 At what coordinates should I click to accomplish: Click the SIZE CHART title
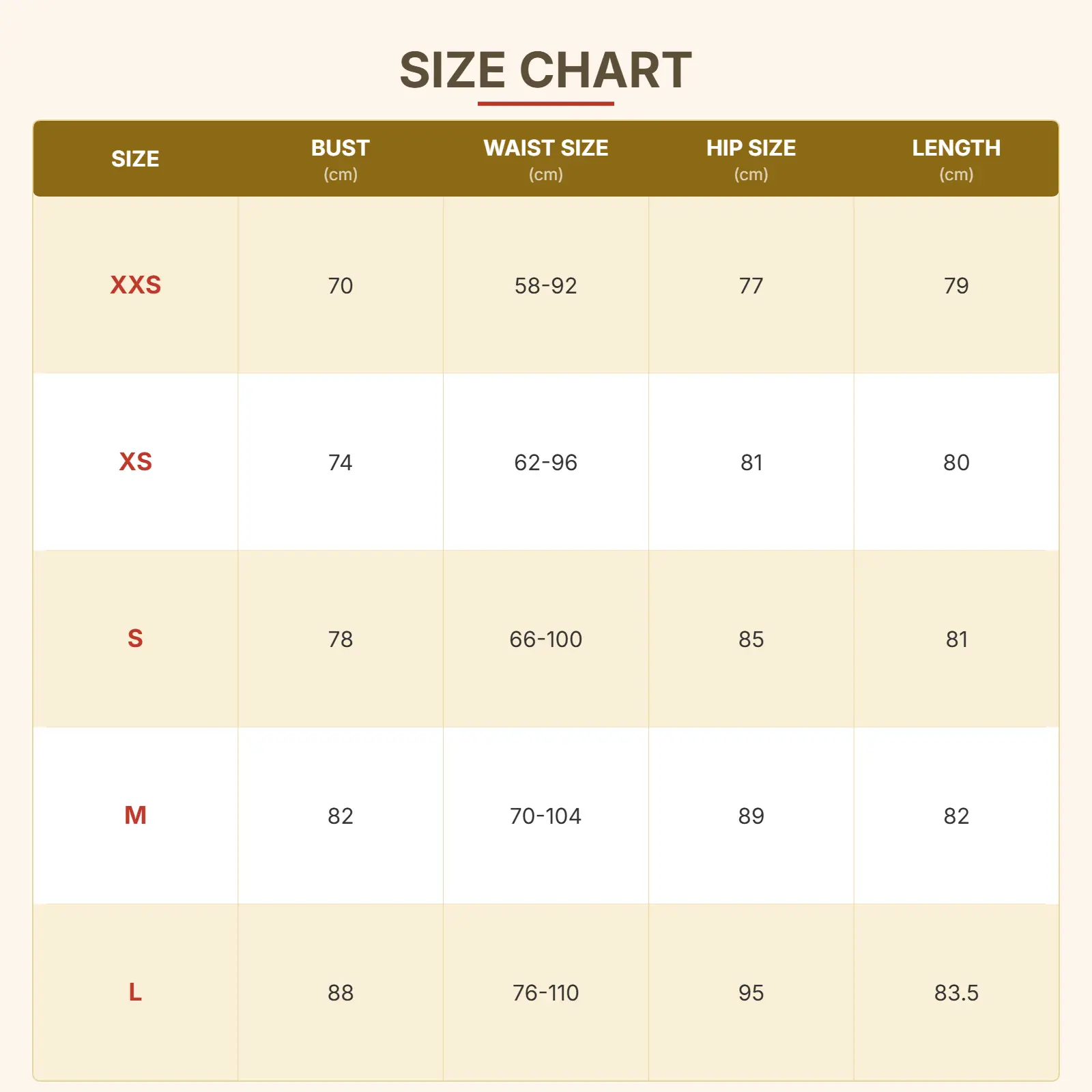545,70
